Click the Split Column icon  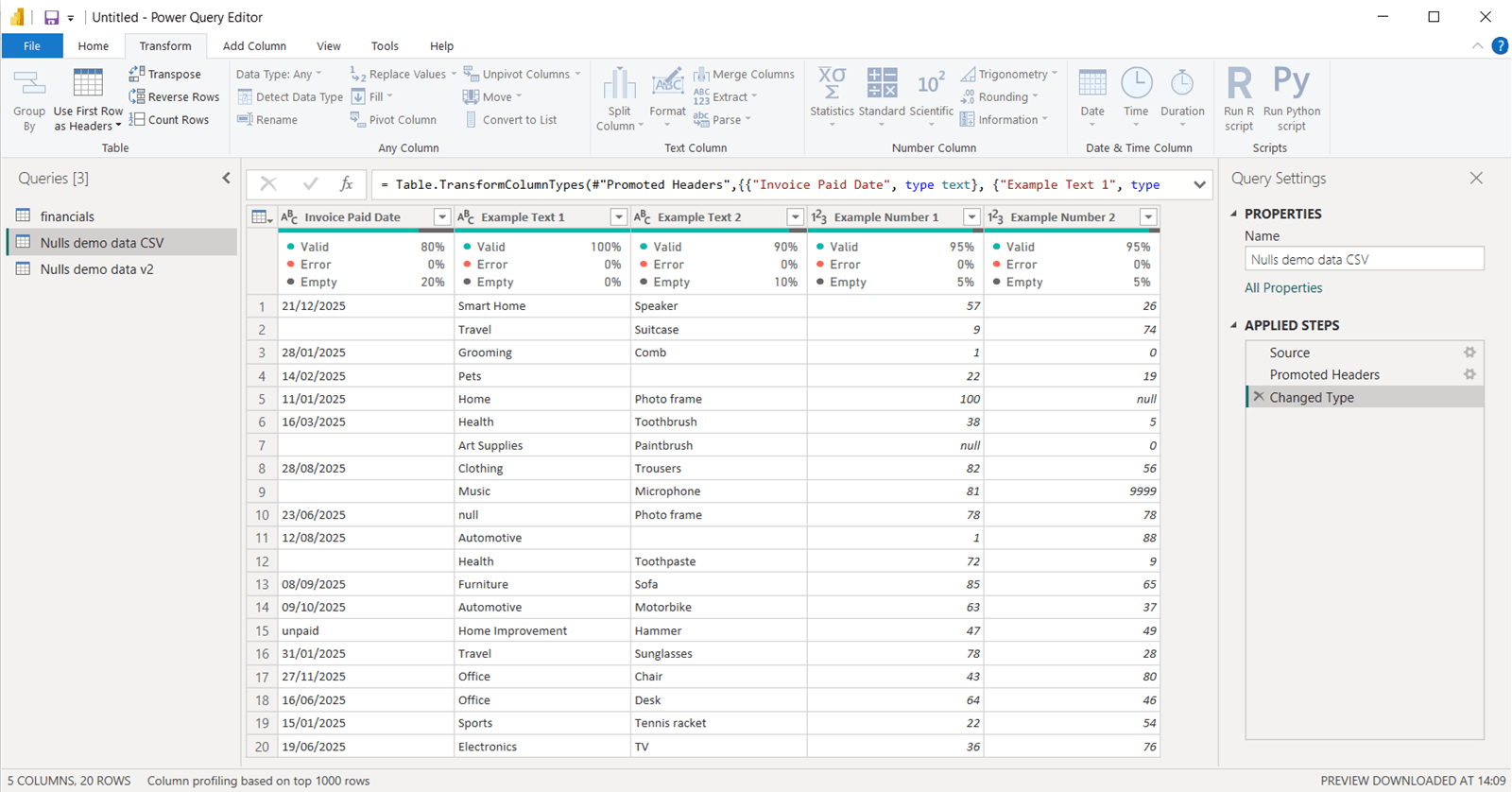coord(620,84)
